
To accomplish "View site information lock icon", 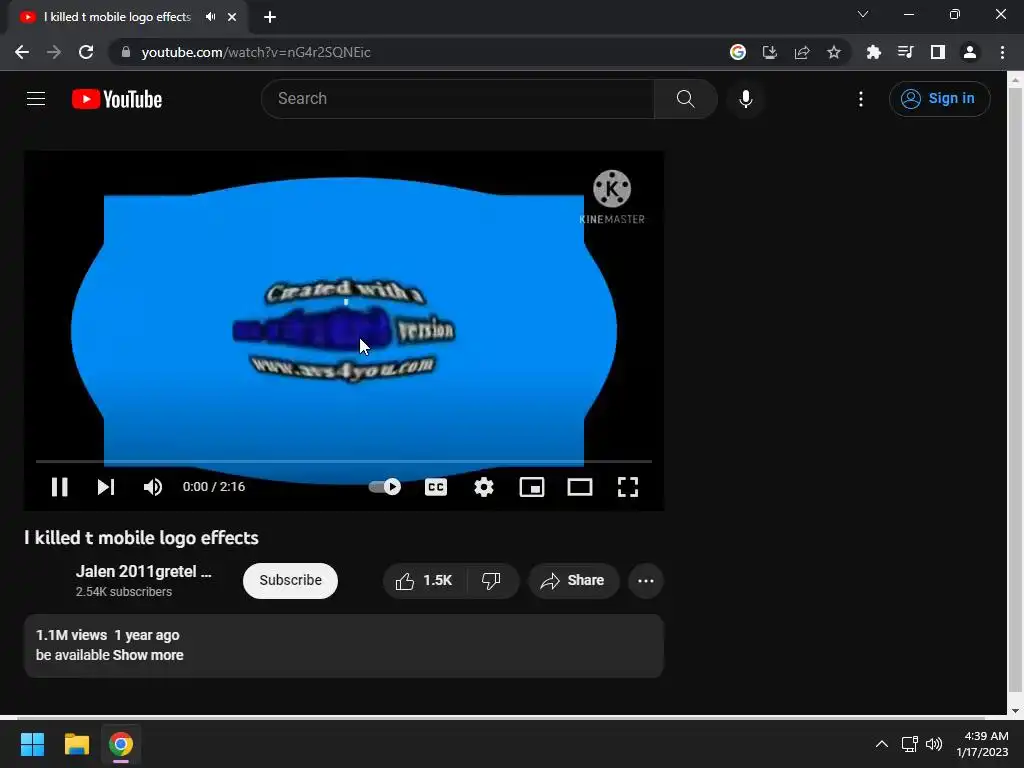I will pyautogui.click(x=126, y=52).
